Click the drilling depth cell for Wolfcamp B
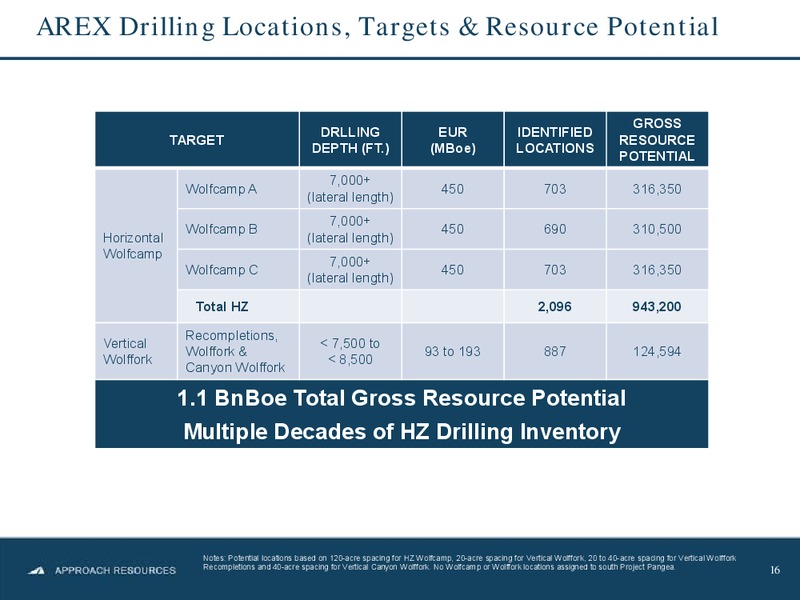 pos(351,229)
